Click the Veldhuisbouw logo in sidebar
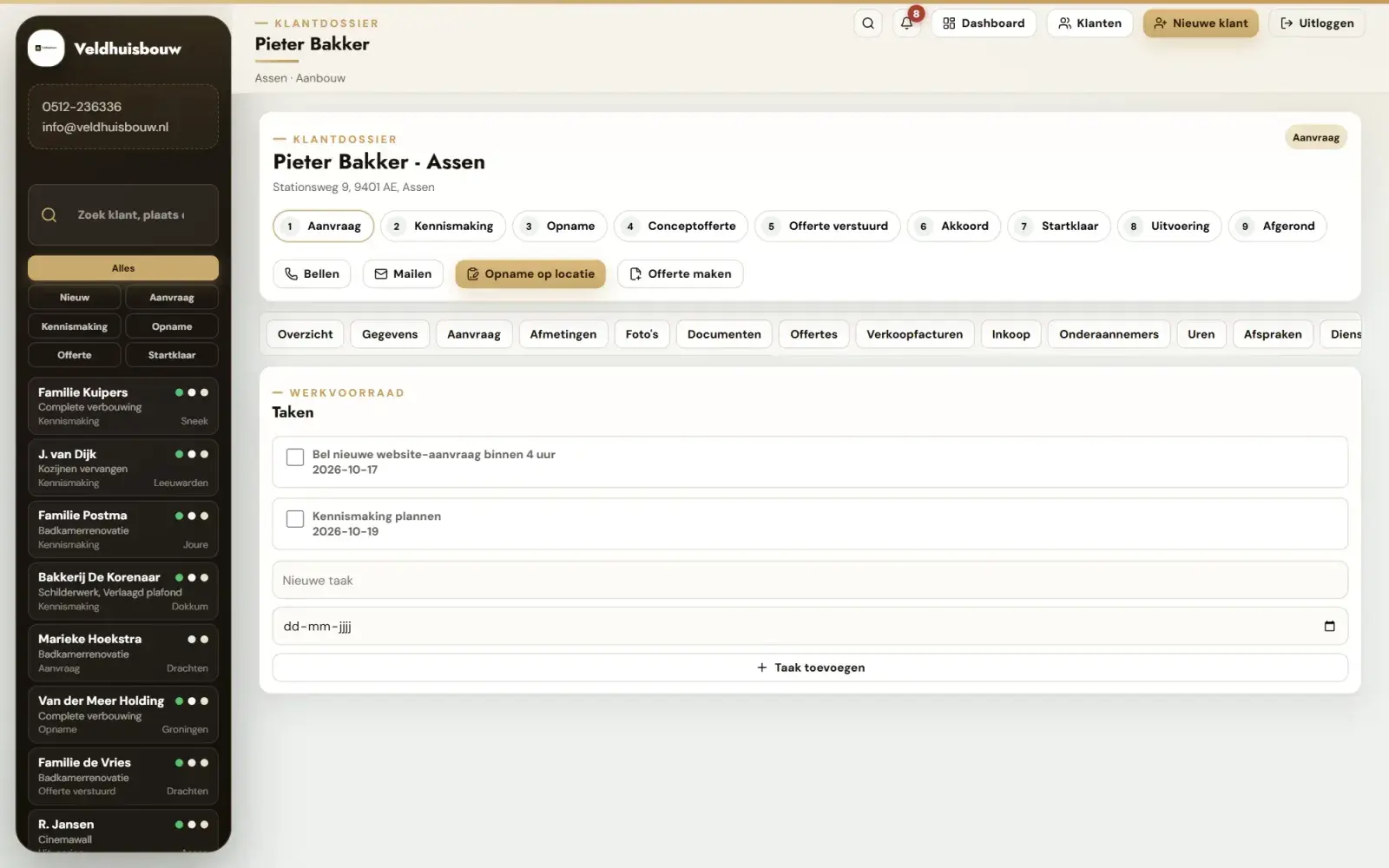Screen dimensions: 1389x868 coord(46,49)
